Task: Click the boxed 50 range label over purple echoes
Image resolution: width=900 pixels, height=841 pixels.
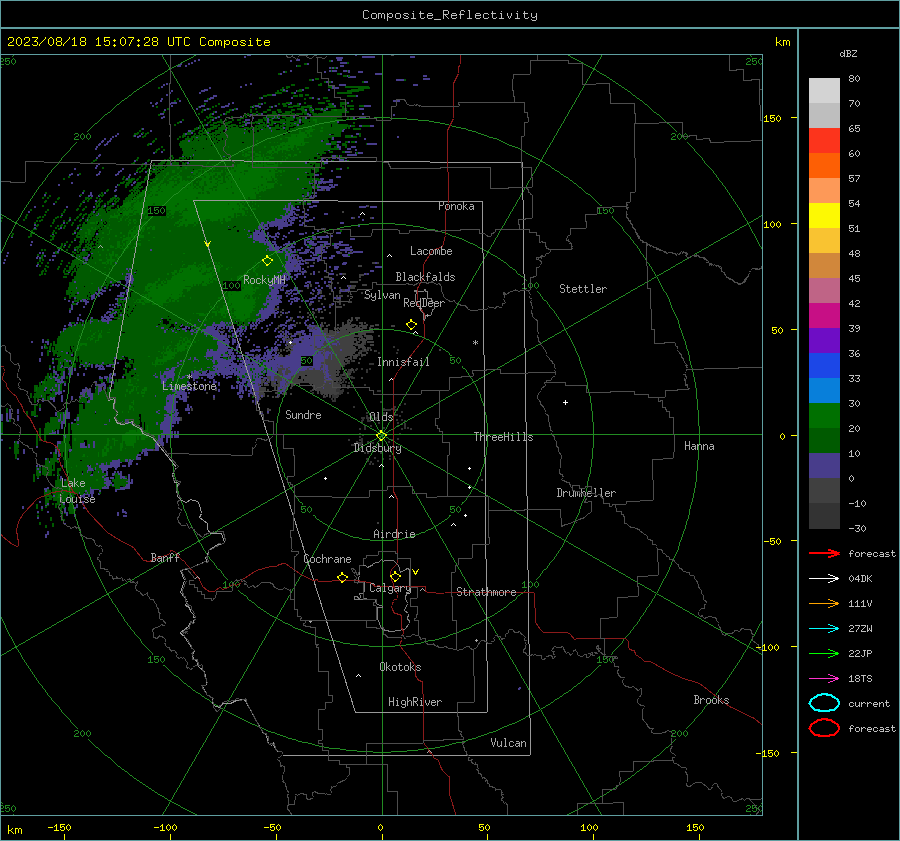Action: pos(307,361)
